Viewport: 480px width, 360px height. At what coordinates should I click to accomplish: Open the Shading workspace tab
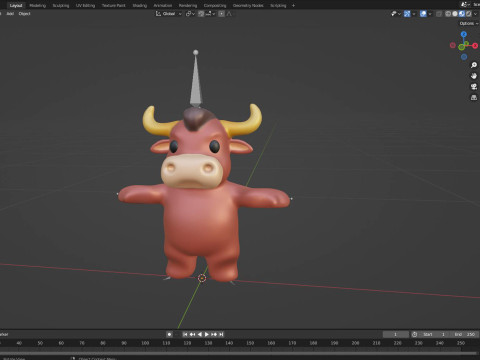tap(140, 5)
